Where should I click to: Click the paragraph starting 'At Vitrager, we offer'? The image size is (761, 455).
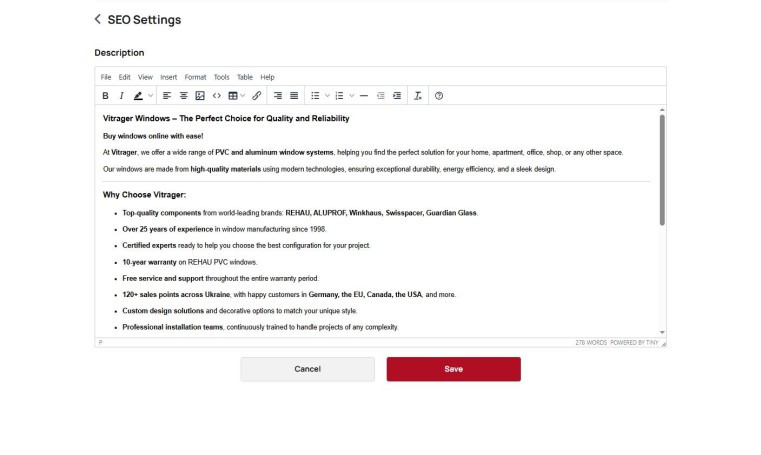point(363,152)
